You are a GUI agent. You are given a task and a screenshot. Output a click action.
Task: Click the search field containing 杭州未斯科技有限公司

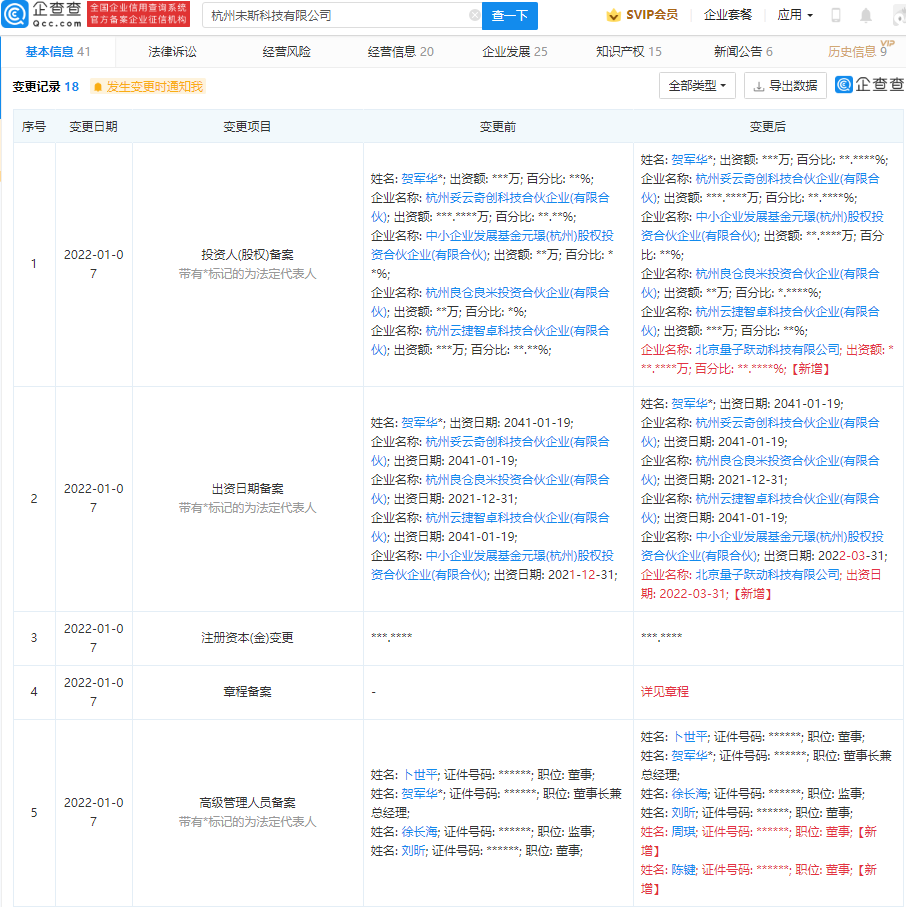tap(341, 16)
